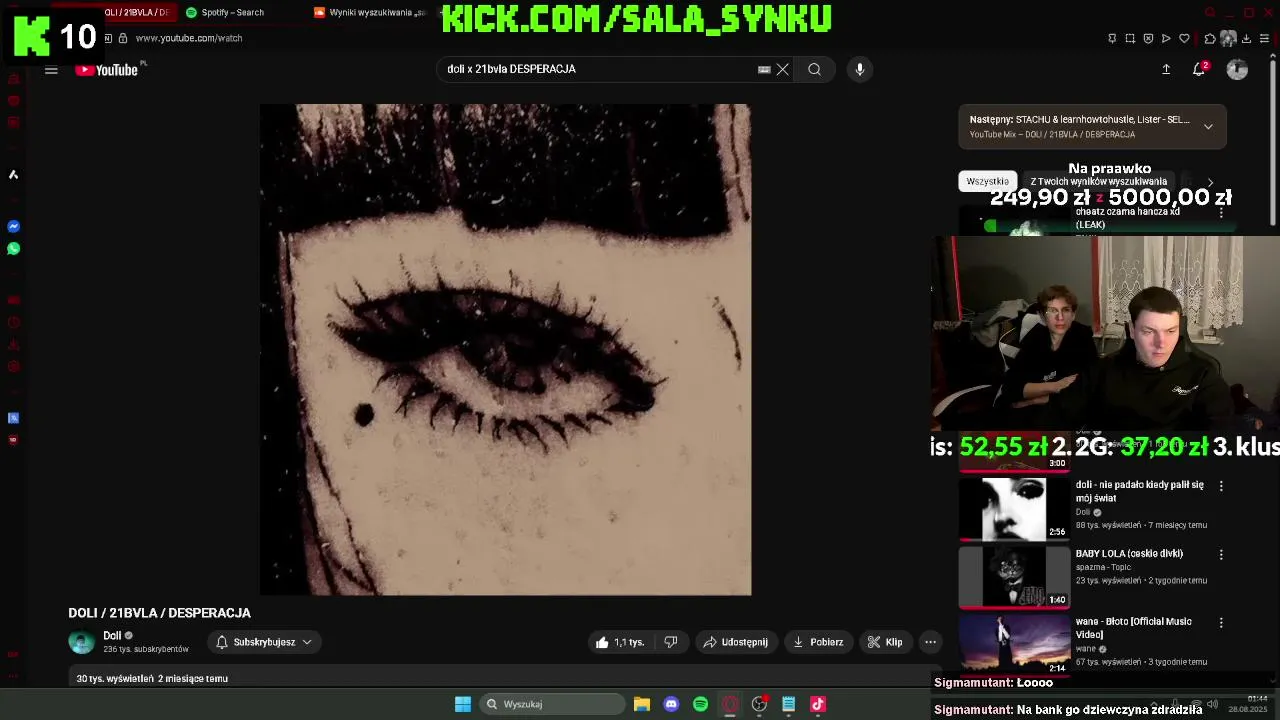
Task: Open more actions ellipsis under video
Action: (930, 642)
